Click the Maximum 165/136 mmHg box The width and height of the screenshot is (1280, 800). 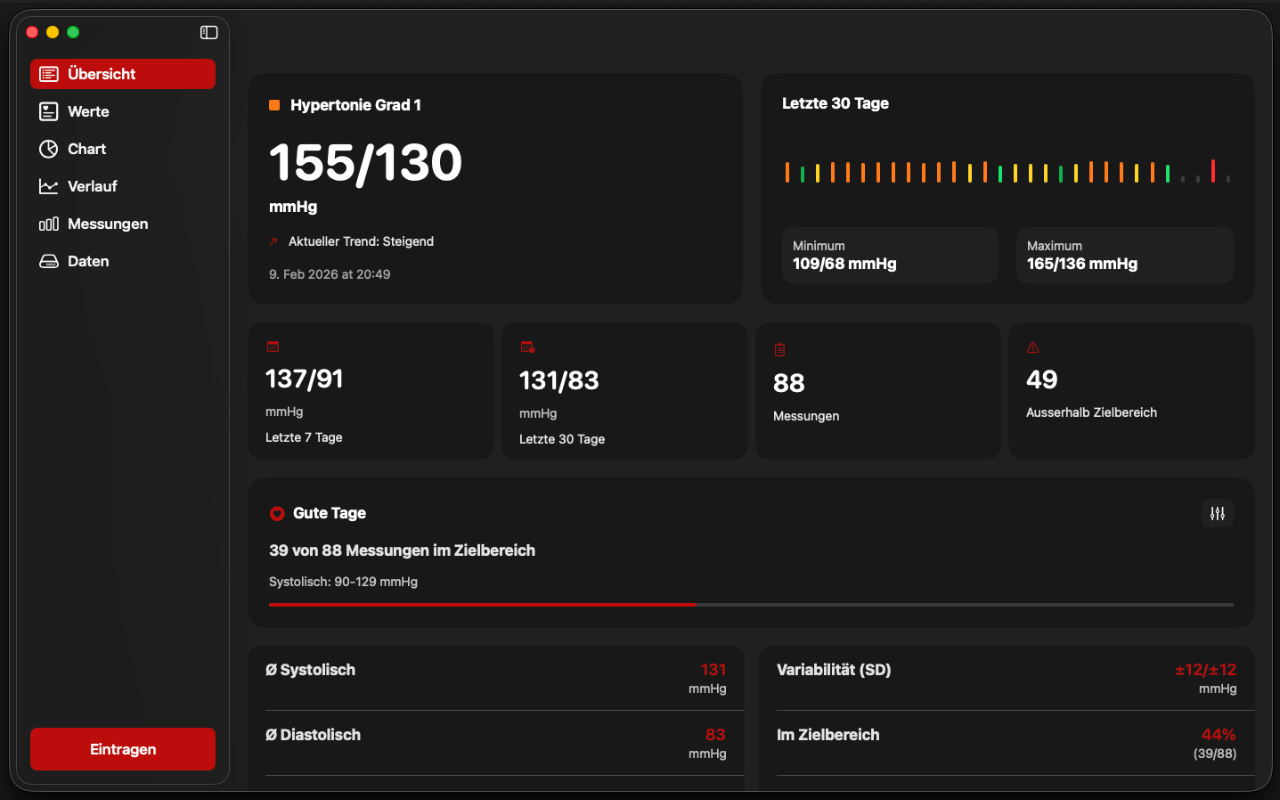[1124, 255]
